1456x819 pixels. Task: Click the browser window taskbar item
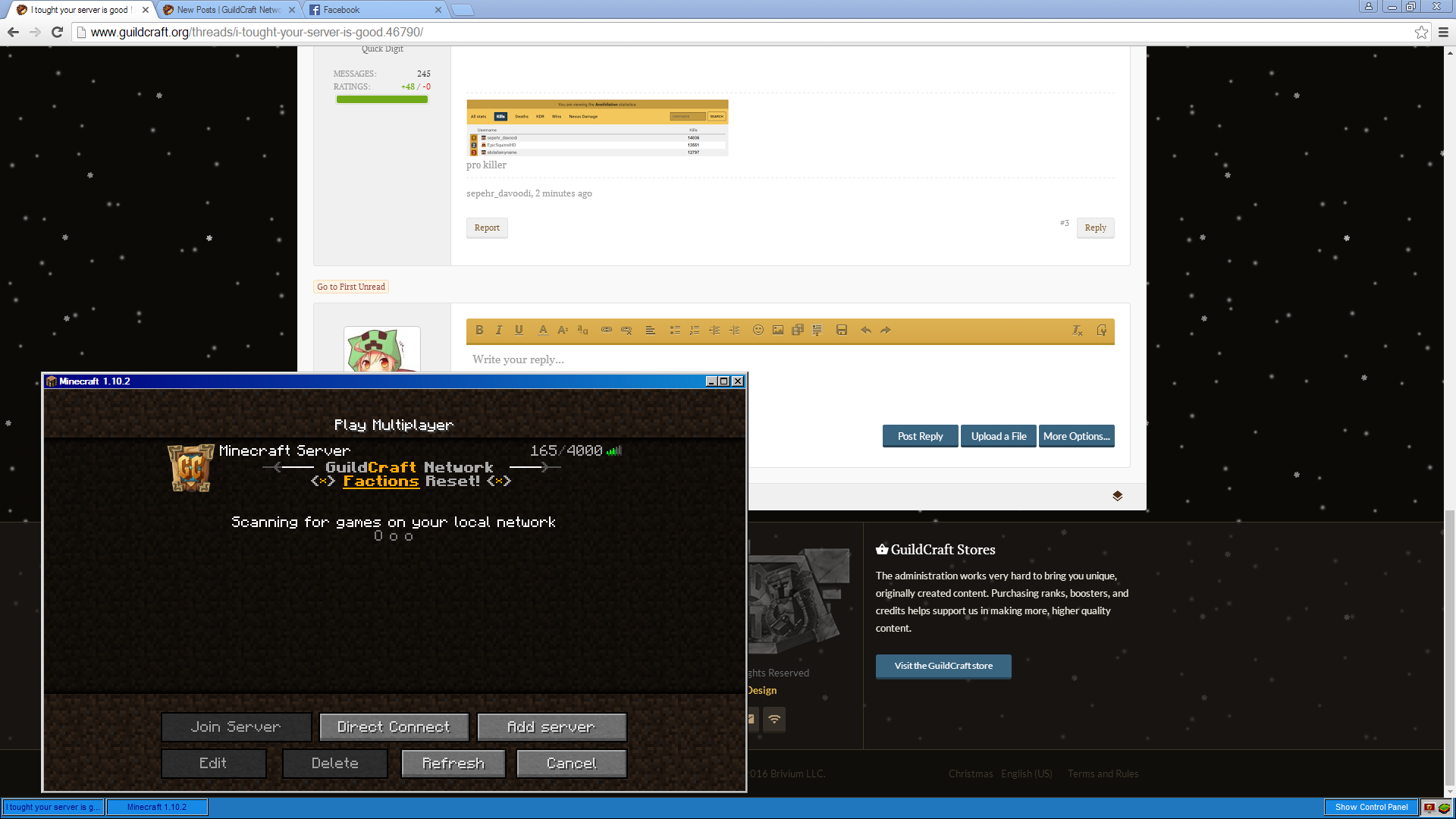pyautogui.click(x=53, y=807)
